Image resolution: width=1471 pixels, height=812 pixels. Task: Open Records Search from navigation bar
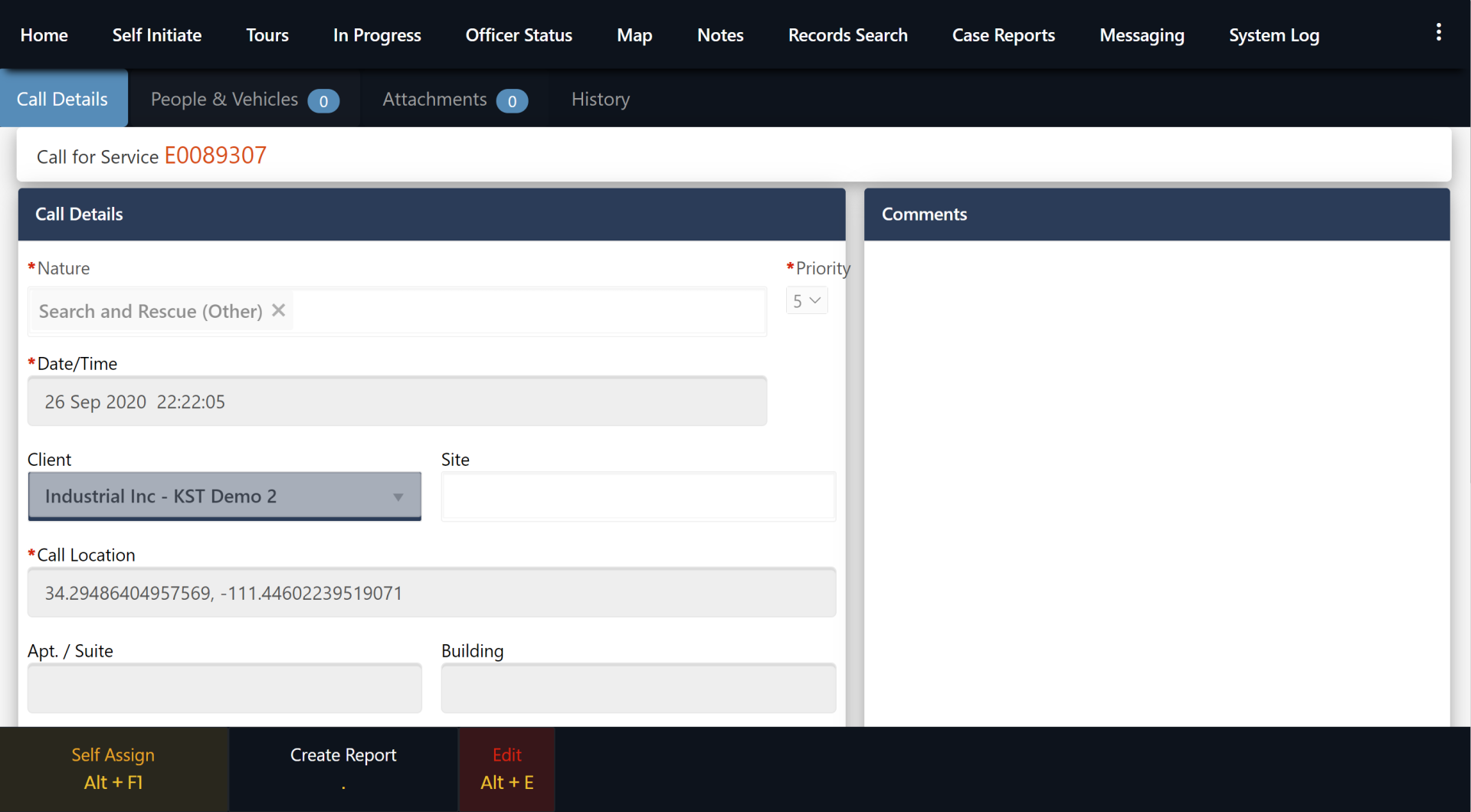(x=847, y=35)
